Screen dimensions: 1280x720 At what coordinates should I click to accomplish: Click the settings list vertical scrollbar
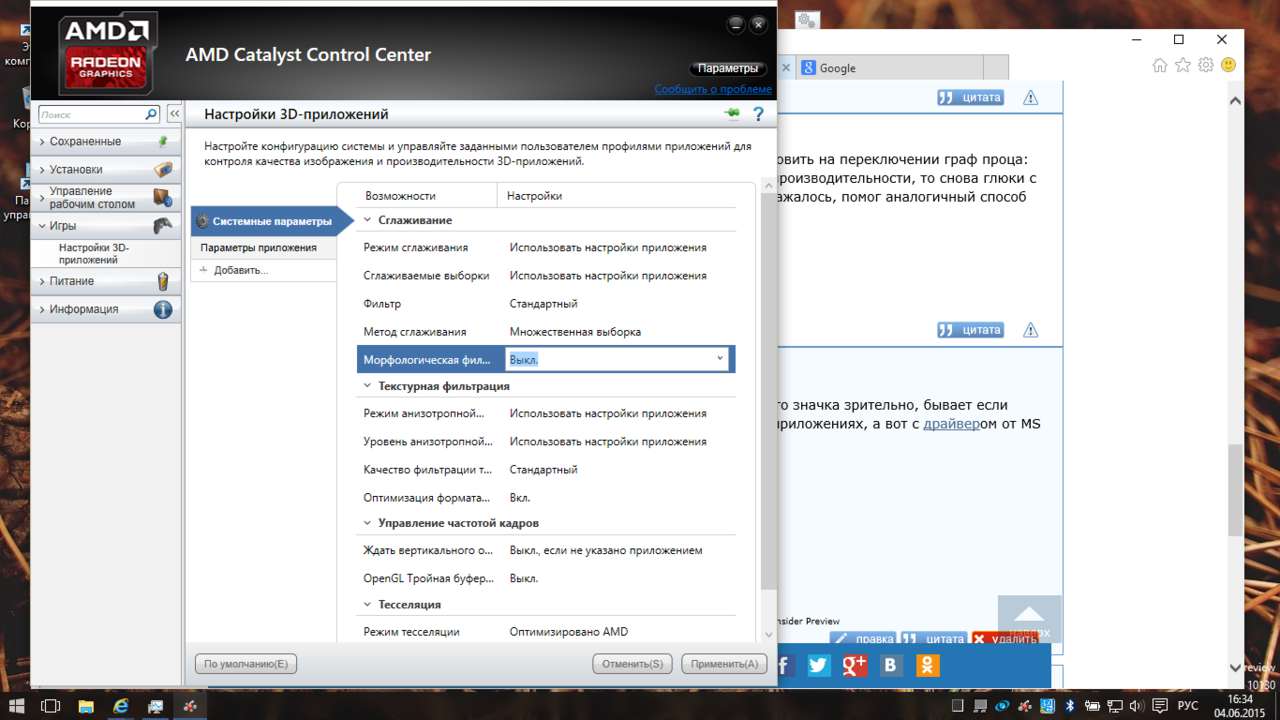coord(768,400)
